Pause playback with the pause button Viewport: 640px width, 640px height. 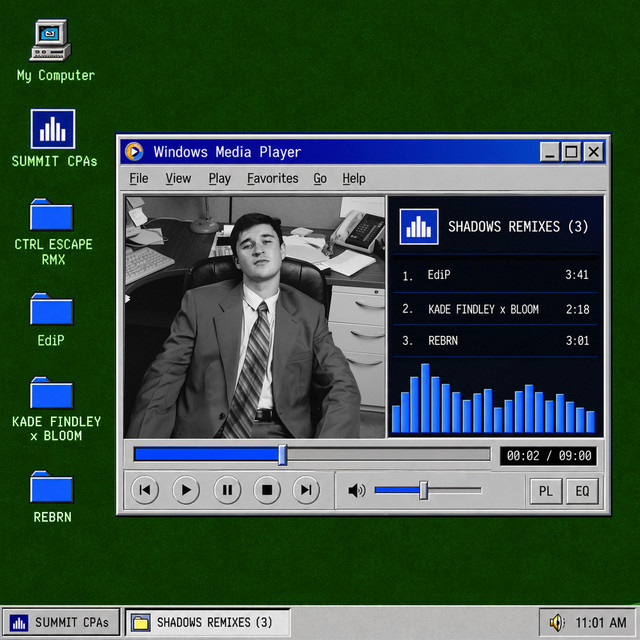pos(227,490)
